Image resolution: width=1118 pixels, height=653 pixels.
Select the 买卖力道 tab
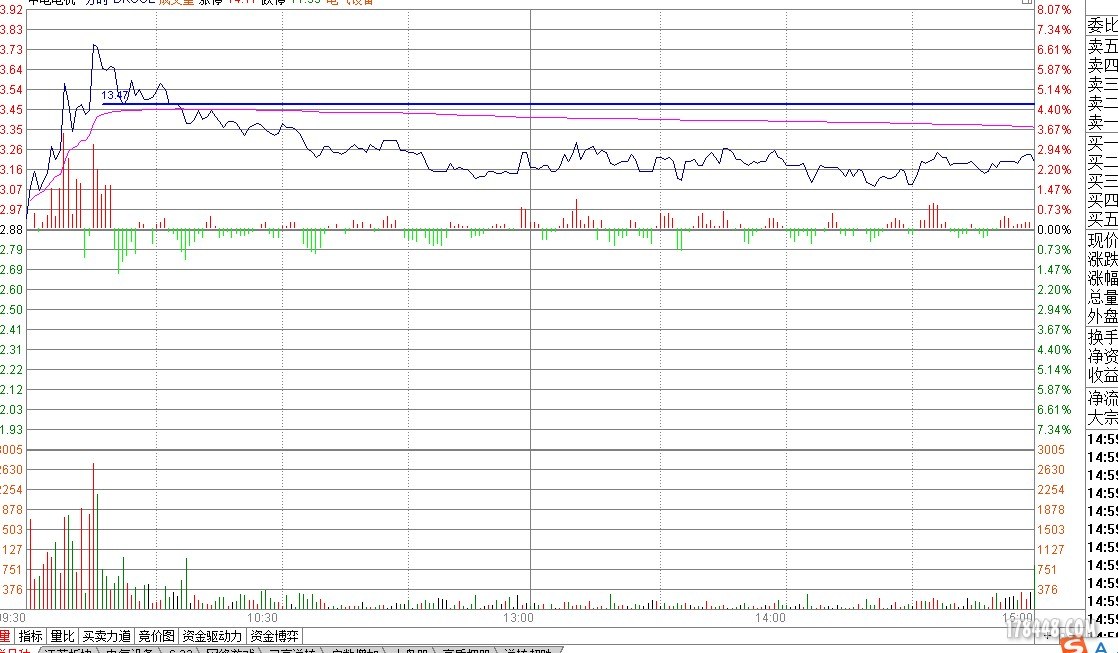click(106, 636)
